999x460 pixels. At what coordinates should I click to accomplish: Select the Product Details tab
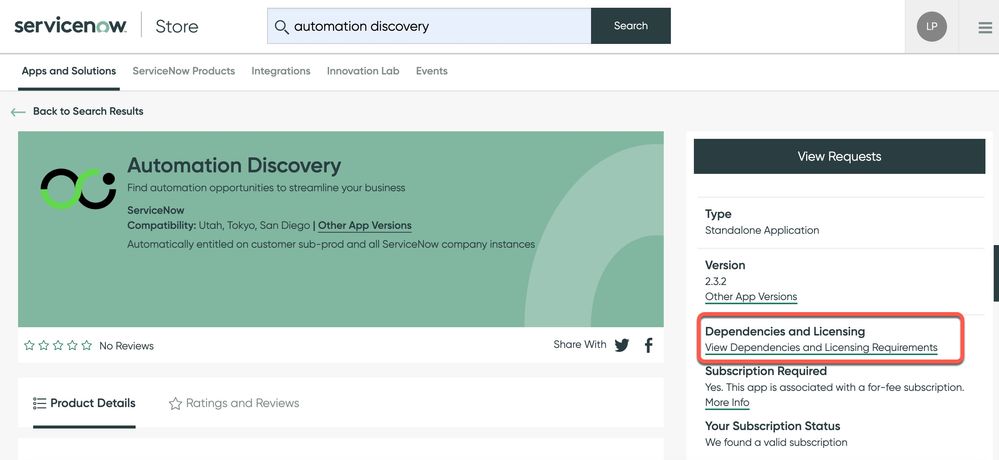click(84, 403)
